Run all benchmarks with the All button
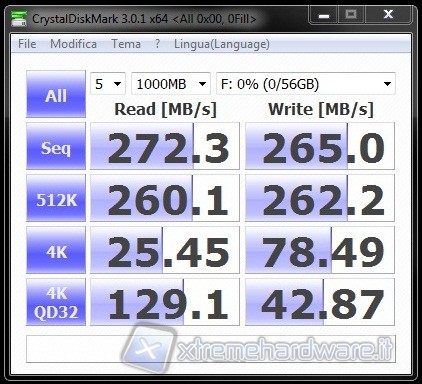The image size is (422, 384). coord(56,94)
